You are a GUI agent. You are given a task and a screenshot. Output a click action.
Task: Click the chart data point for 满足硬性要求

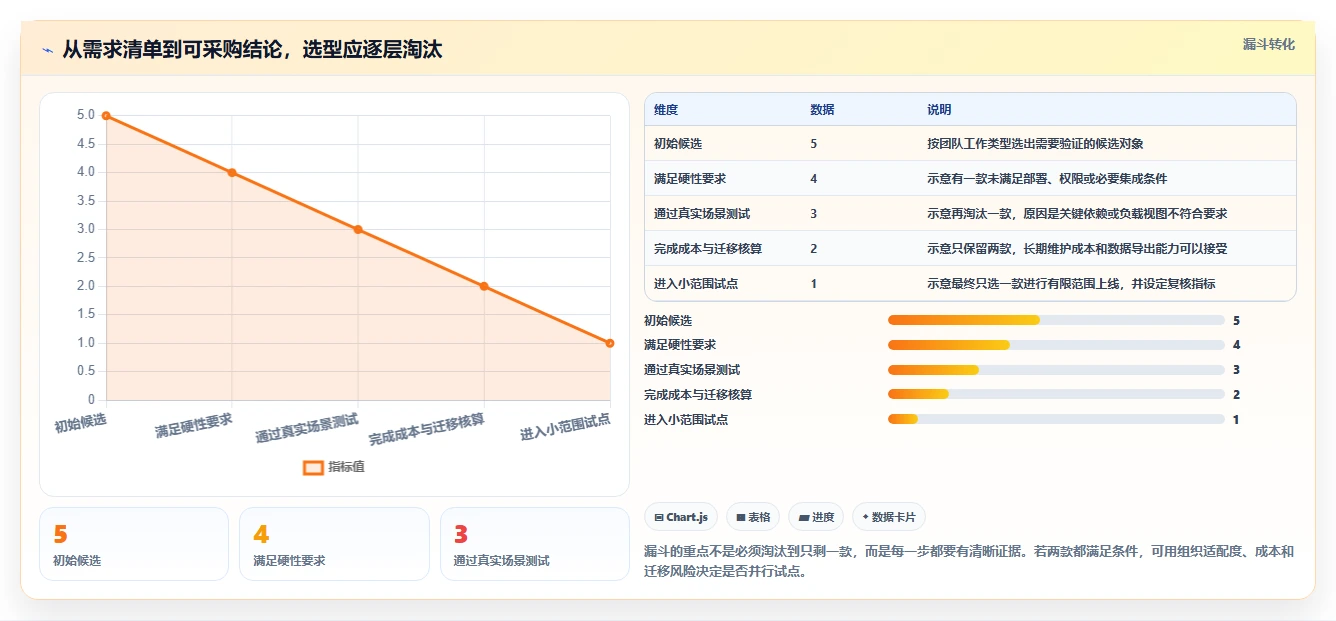(x=232, y=172)
